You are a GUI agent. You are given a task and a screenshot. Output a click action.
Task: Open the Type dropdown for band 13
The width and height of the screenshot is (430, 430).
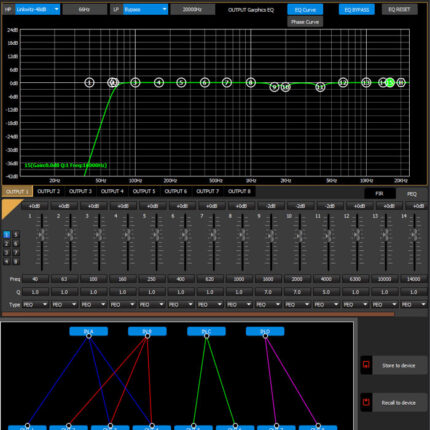[x=385, y=304]
